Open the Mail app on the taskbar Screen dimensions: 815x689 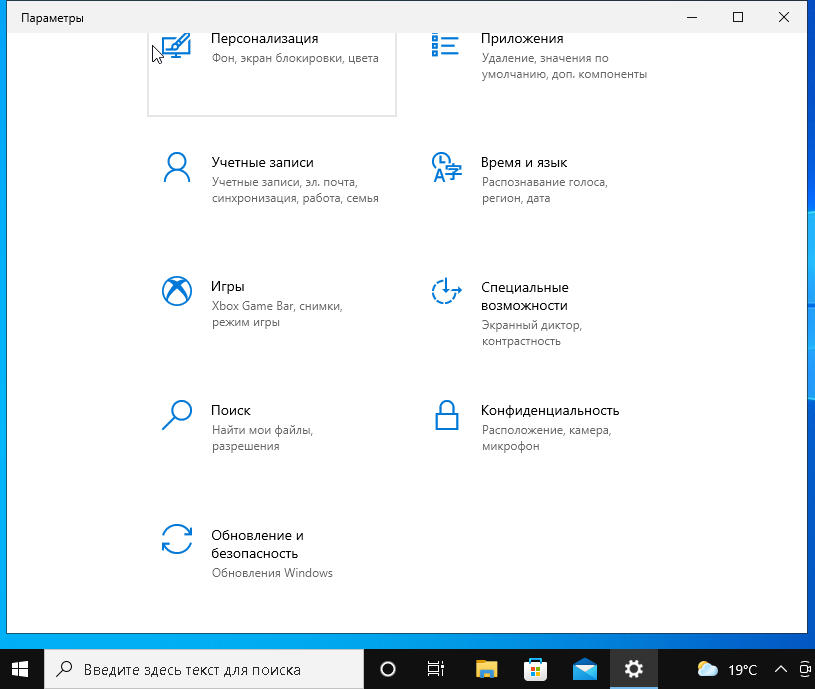585,669
